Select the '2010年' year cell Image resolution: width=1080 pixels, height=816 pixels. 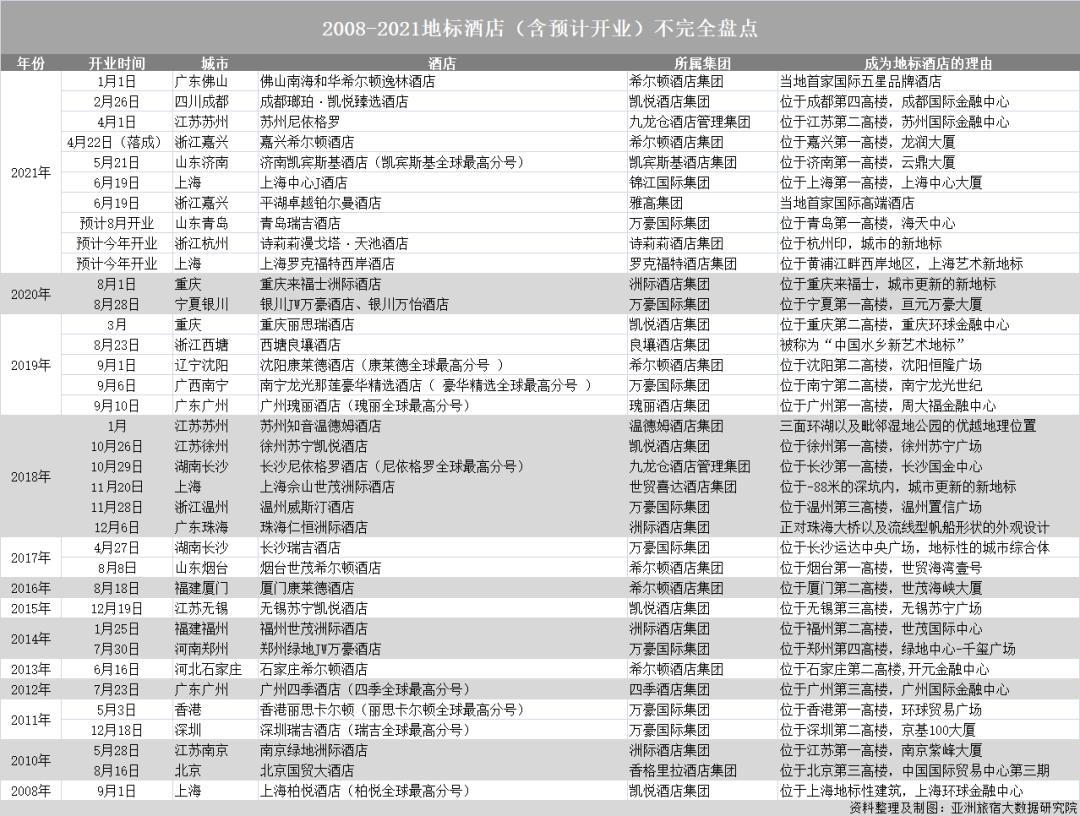(31, 760)
